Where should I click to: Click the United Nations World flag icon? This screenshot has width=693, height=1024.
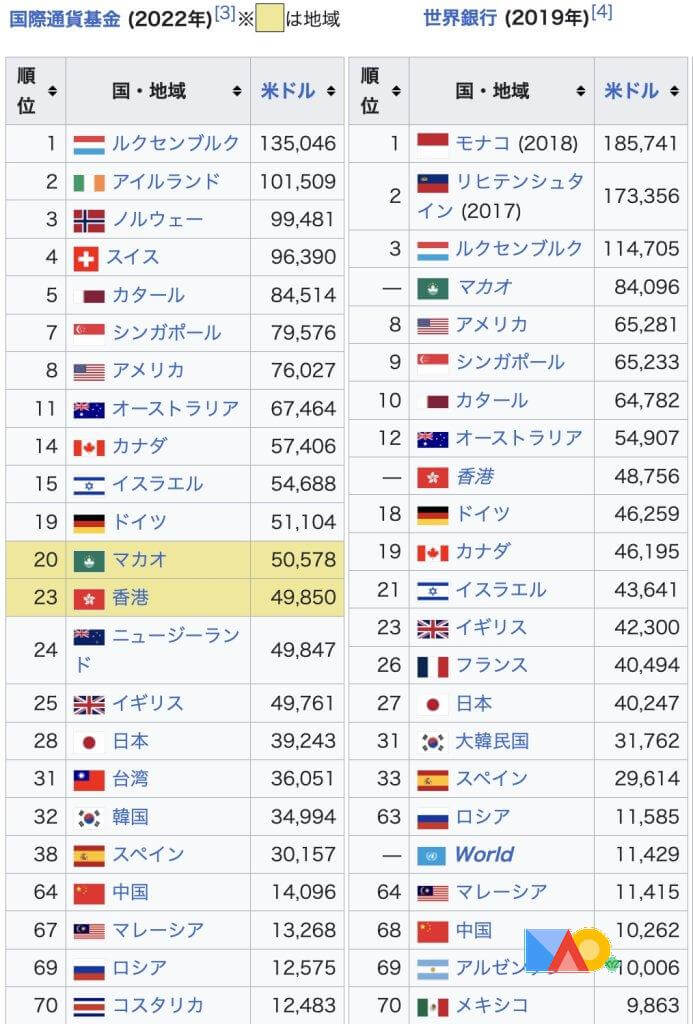click(432, 855)
